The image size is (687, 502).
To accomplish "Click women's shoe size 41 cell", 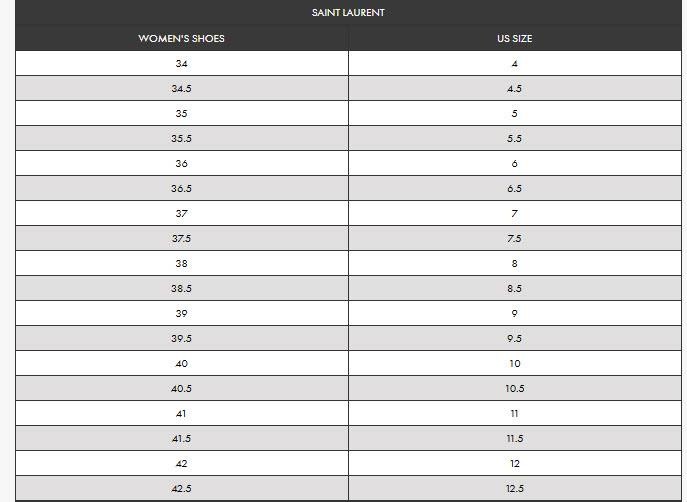I will (x=181, y=414).
